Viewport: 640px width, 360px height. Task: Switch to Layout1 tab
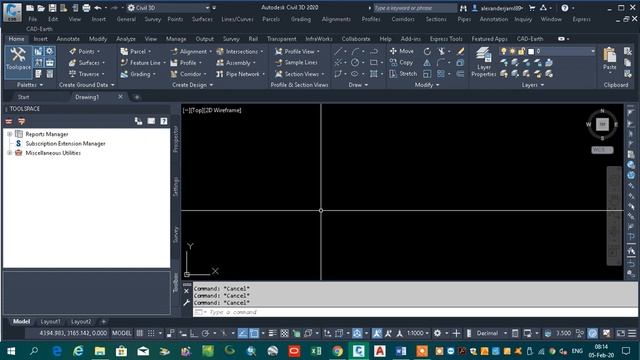coord(51,322)
